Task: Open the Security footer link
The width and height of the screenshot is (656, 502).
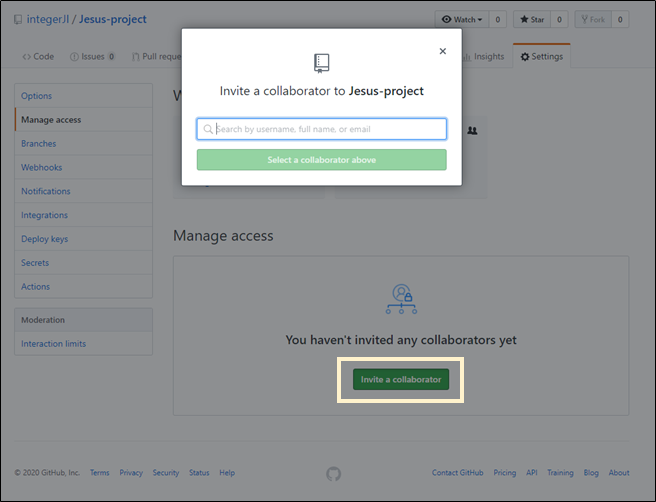Action: 166,473
